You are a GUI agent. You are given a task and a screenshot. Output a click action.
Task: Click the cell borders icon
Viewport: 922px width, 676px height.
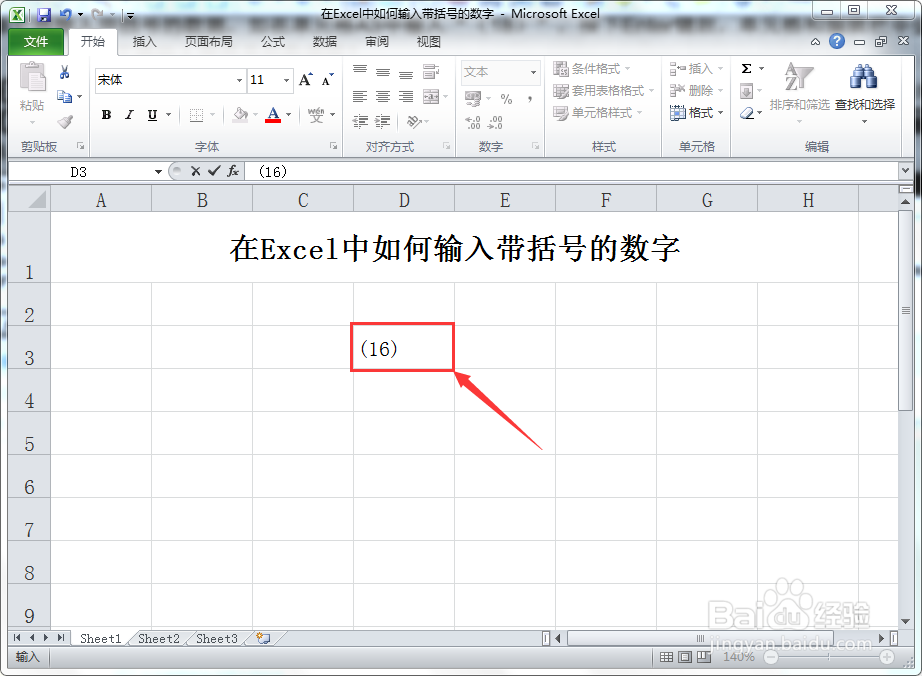pyautogui.click(x=196, y=115)
